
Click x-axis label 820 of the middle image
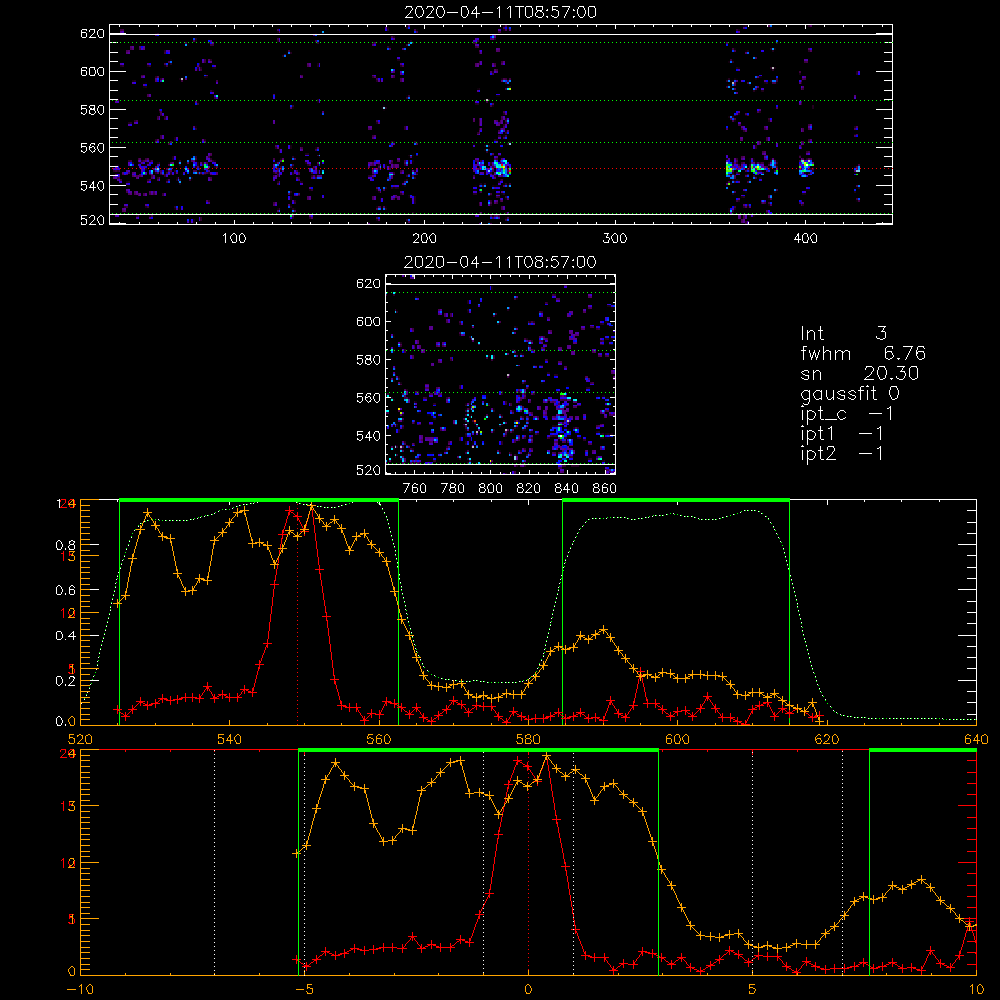529,489
